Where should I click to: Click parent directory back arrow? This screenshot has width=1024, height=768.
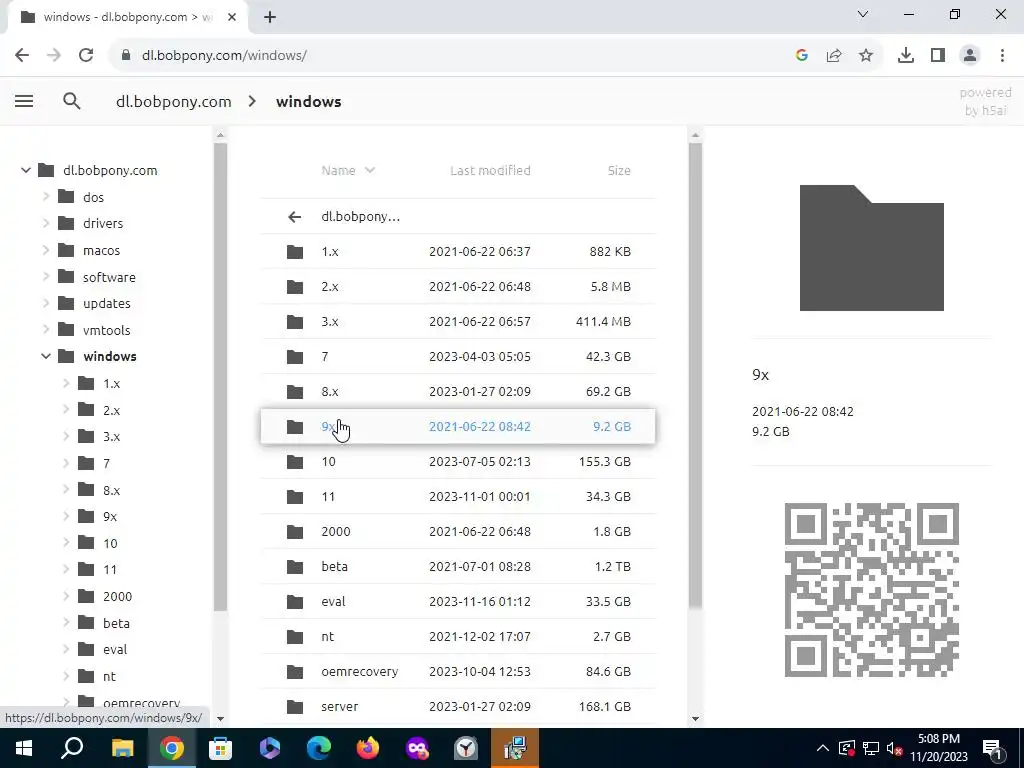point(295,217)
